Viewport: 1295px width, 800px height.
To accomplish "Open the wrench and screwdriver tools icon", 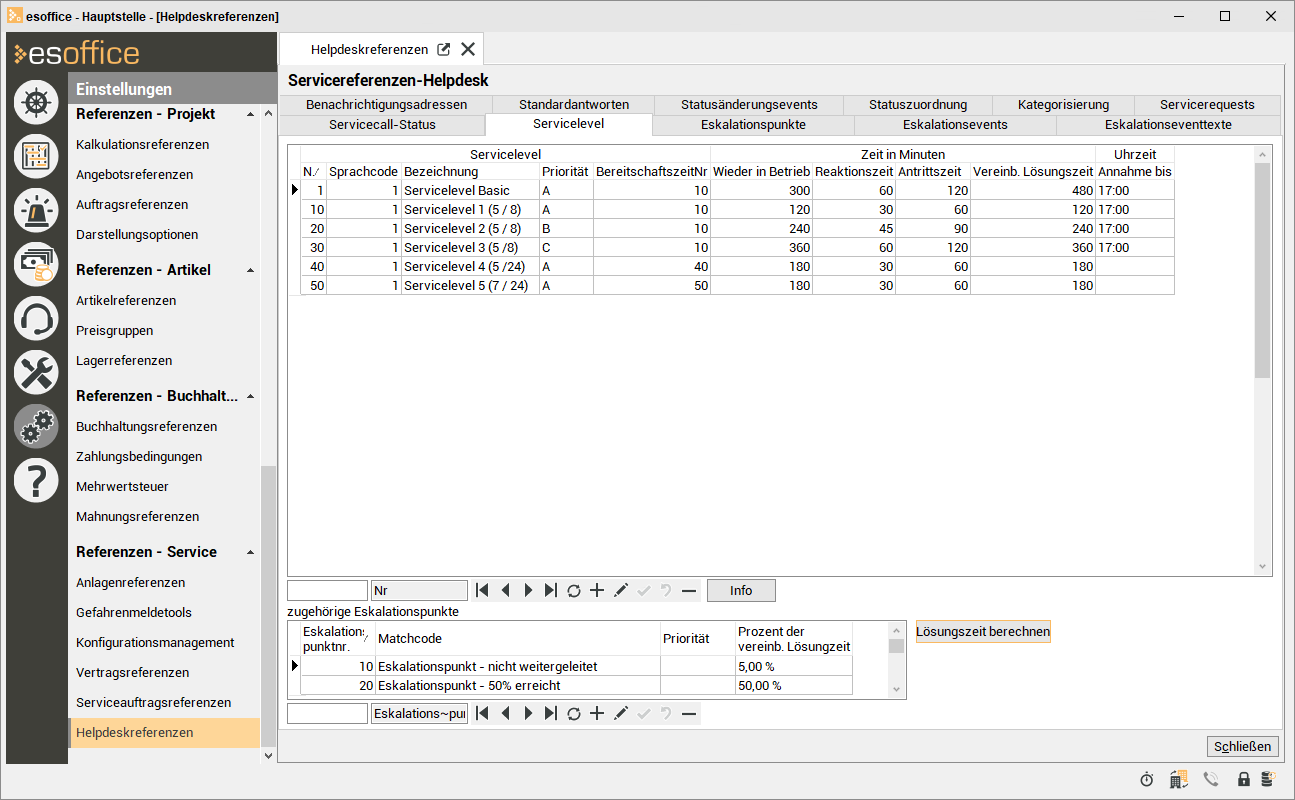I will [36, 373].
